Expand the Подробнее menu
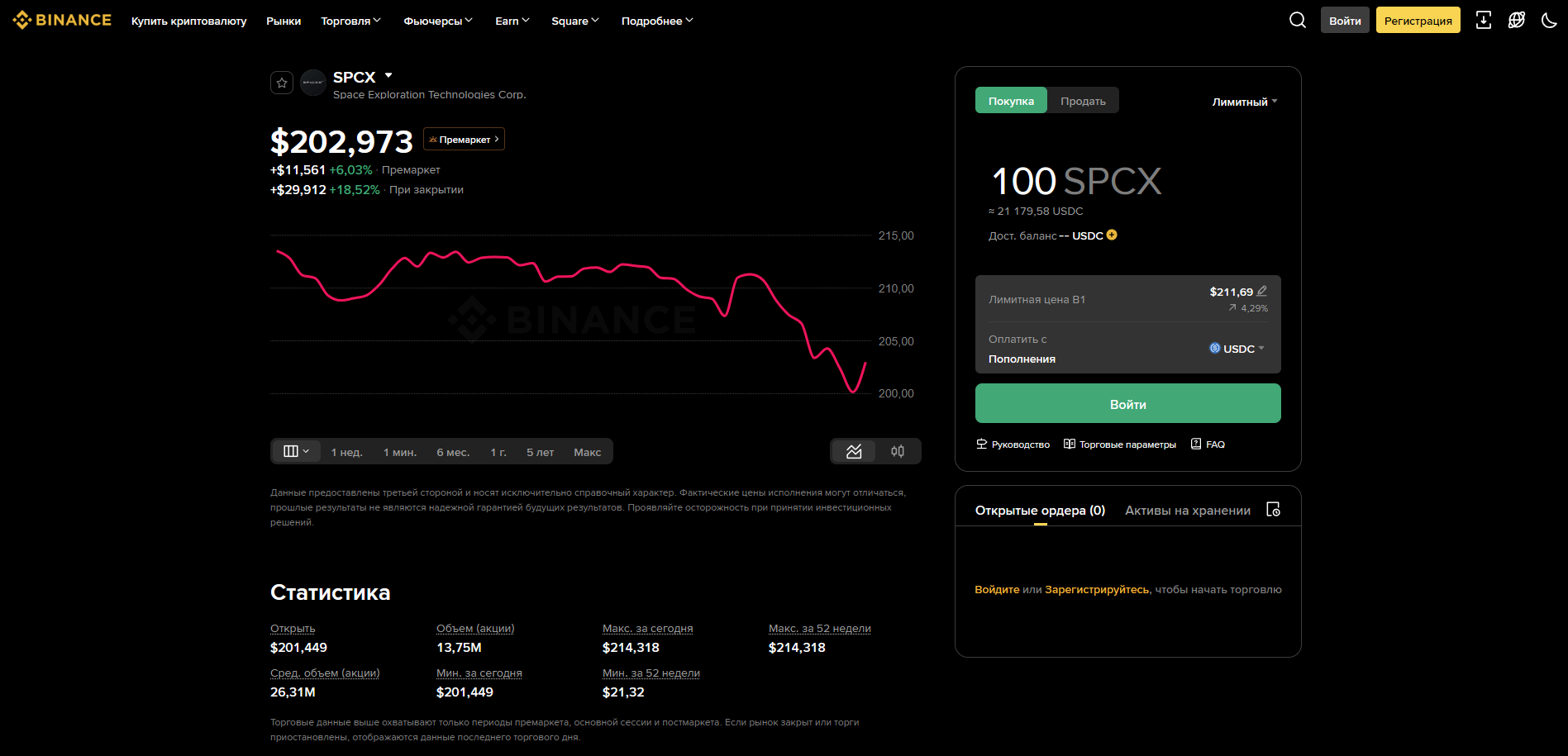The height and width of the screenshot is (756, 1568). (x=657, y=21)
